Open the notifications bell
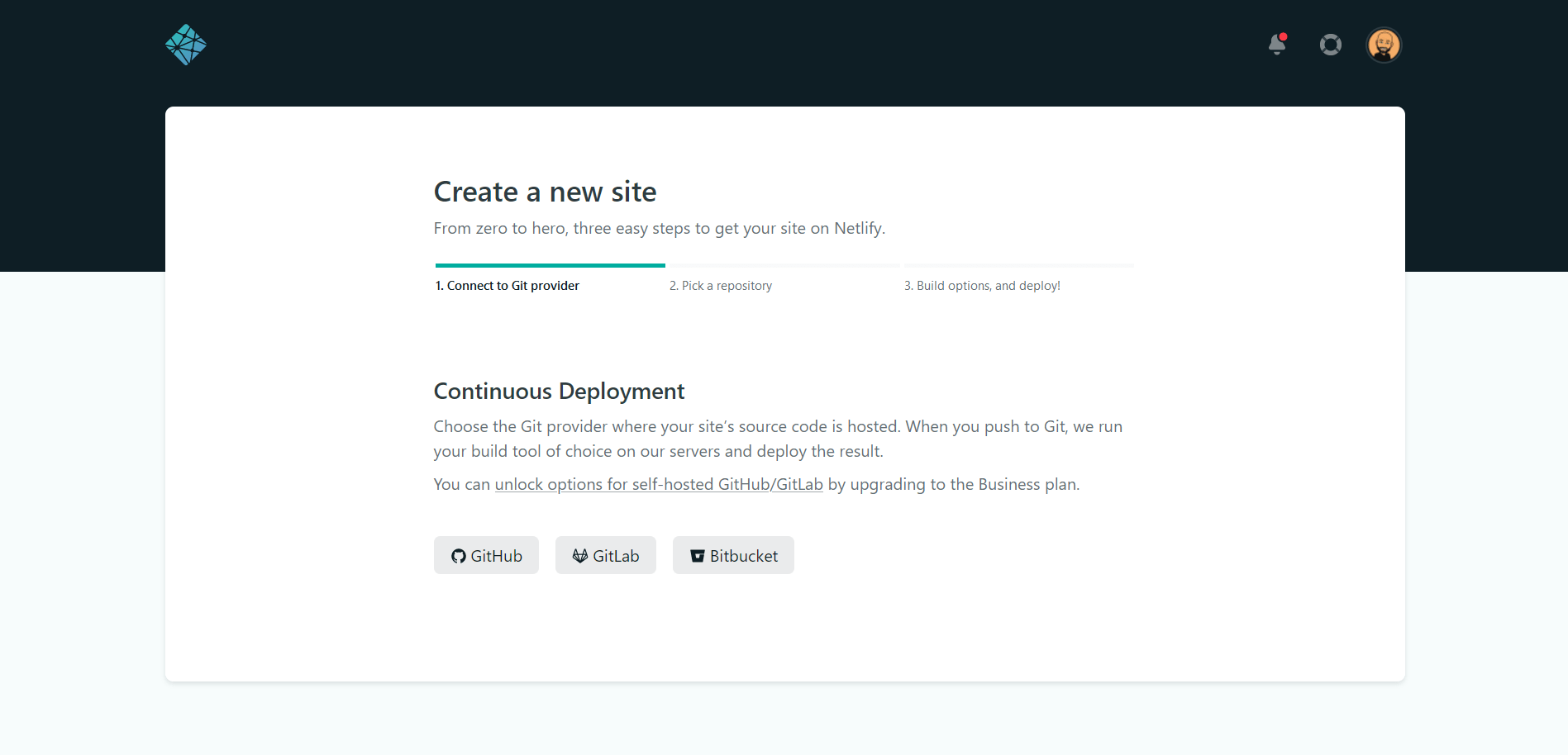 click(1277, 44)
